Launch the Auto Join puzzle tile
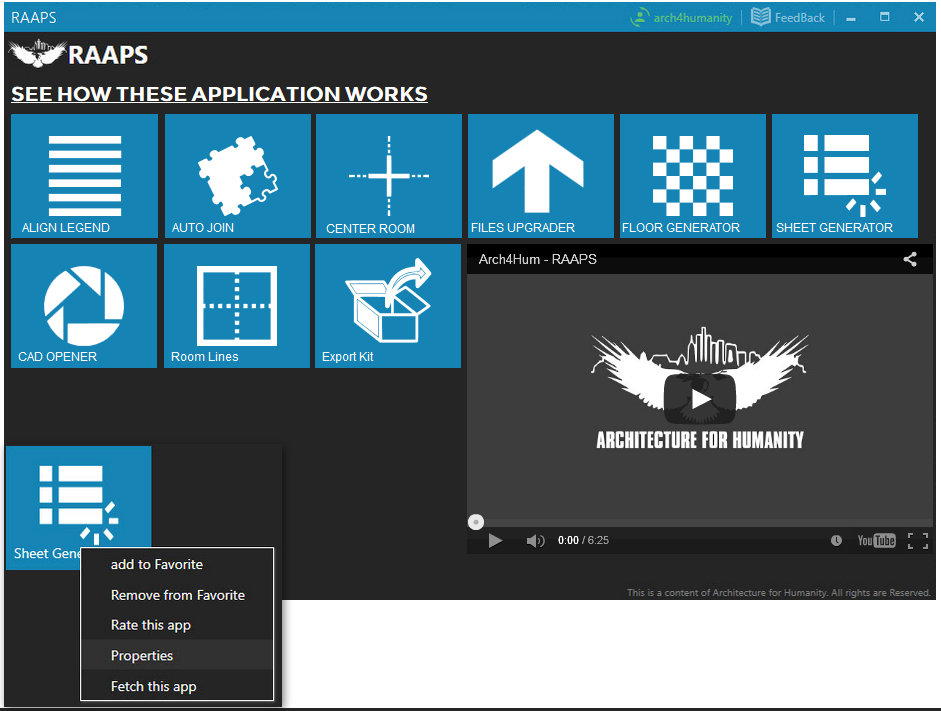The width and height of the screenshot is (941, 711). (x=238, y=176)
